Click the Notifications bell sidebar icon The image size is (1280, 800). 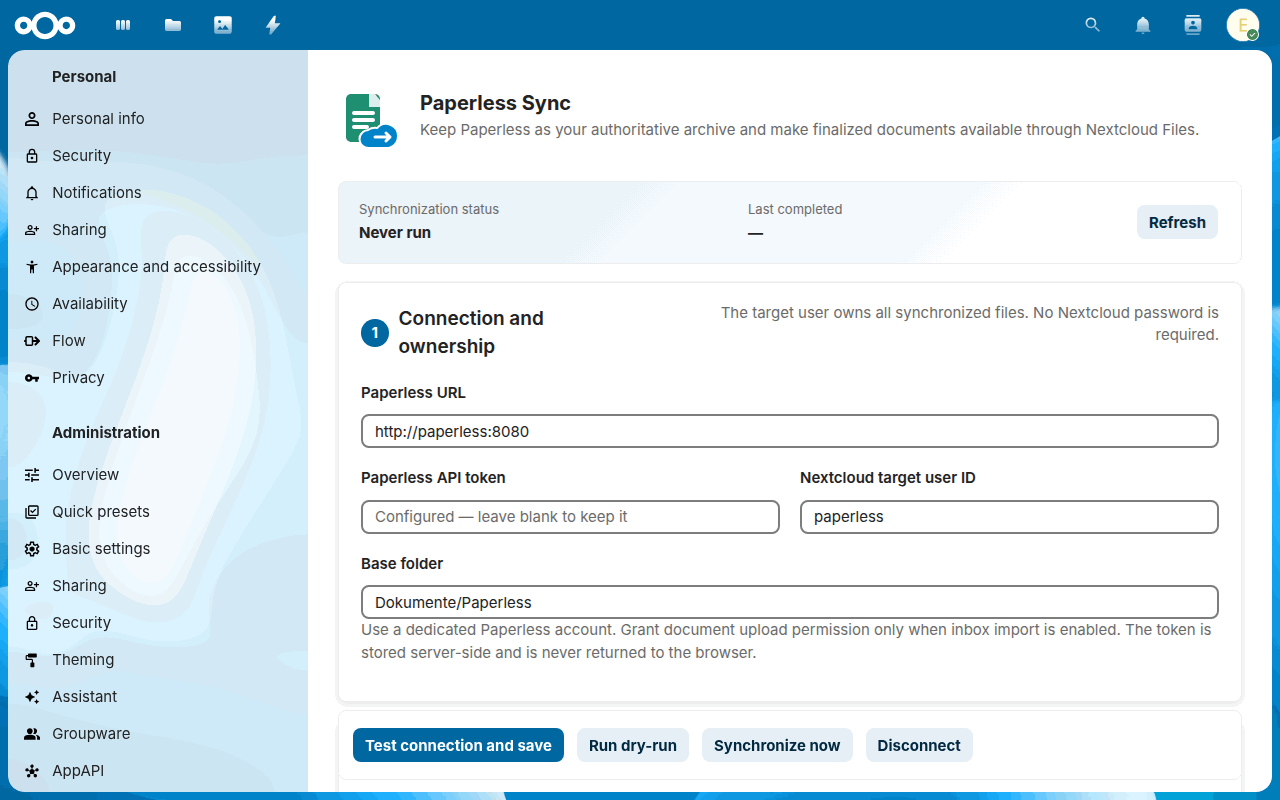32,193
